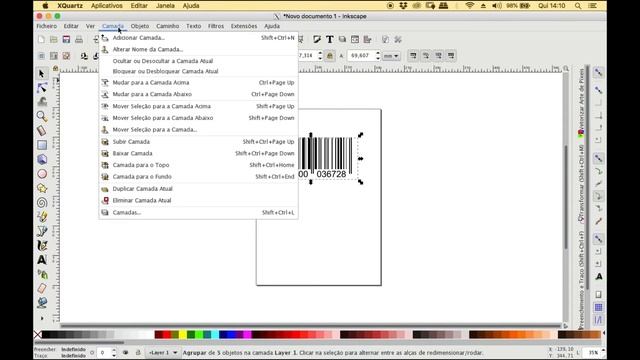Adjust the opacity value stepper
The image size is (640, 360).
tap(113, 352)
